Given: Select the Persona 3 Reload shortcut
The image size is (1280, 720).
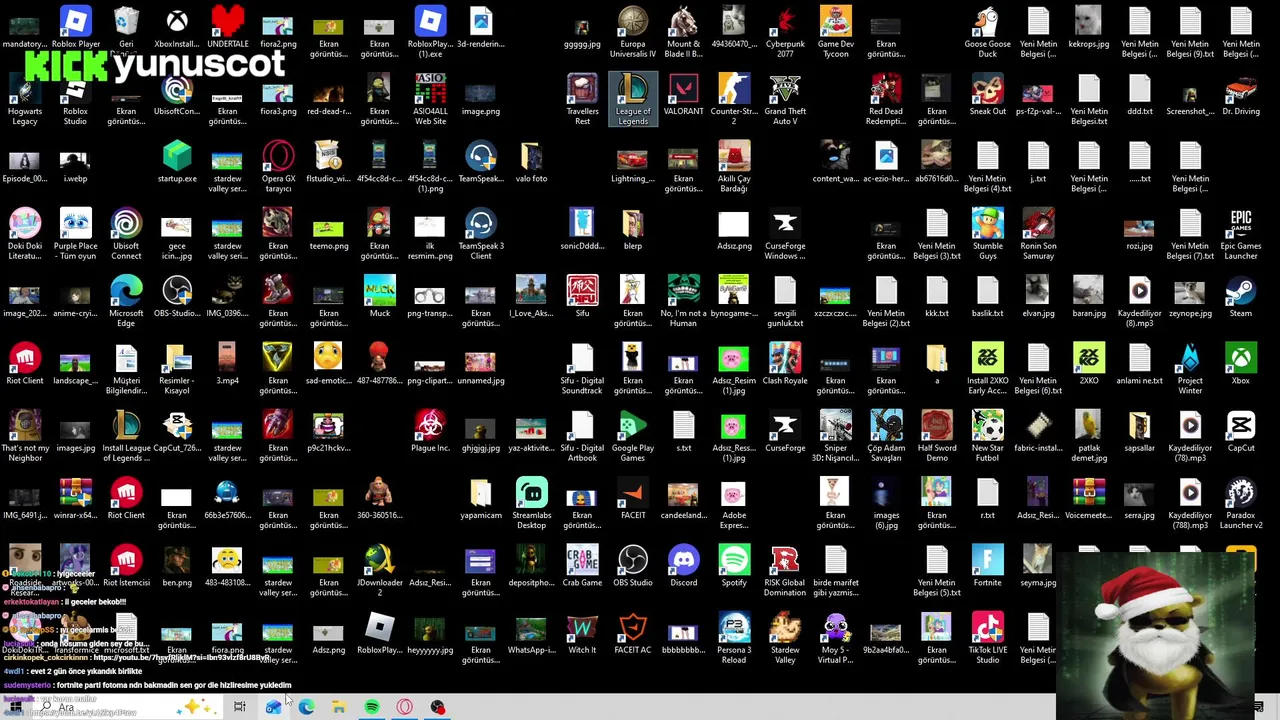Looking at the screenshot, I should pos(734,639).
